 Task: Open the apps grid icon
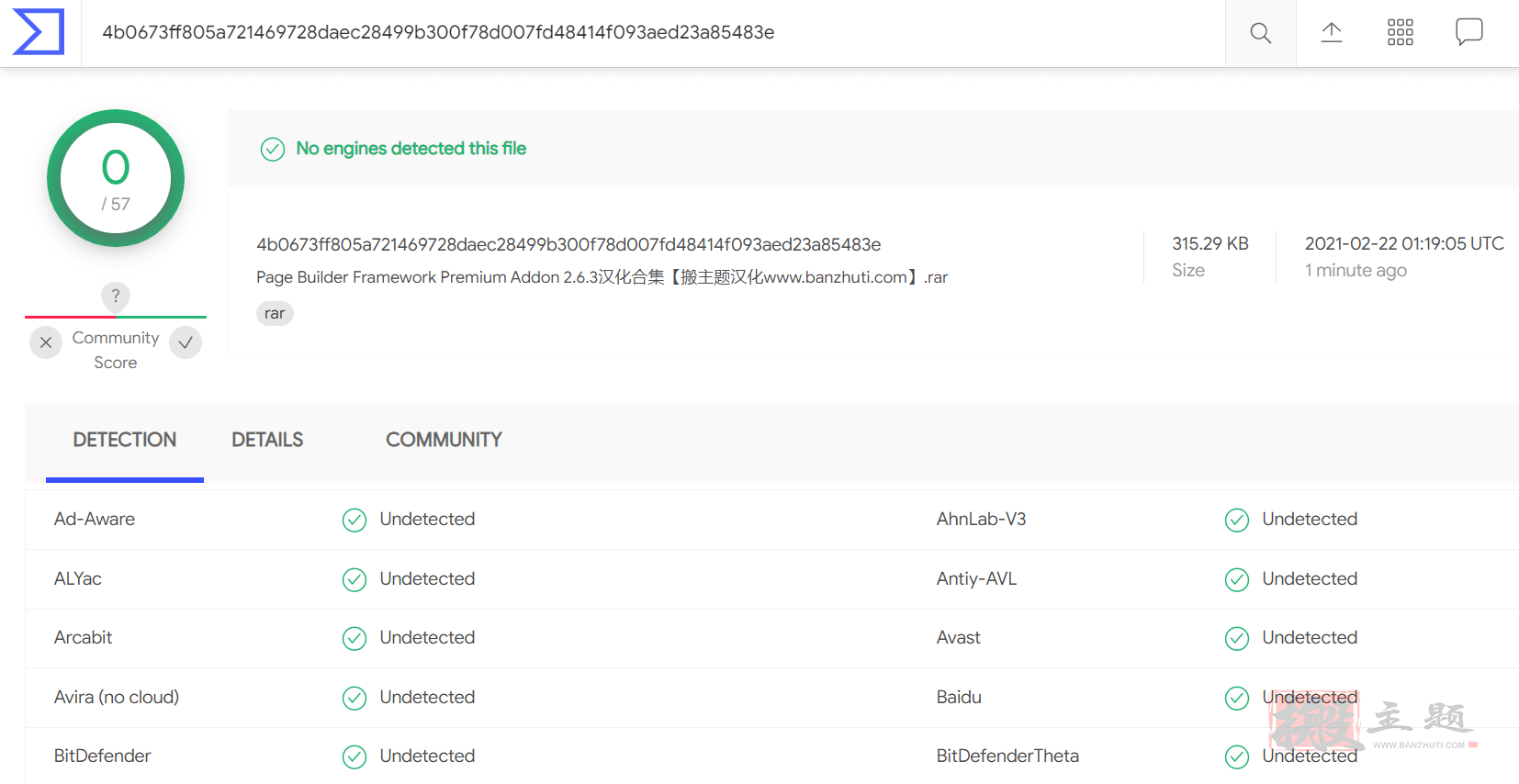pyautogui.click(x=1401, y=33)
